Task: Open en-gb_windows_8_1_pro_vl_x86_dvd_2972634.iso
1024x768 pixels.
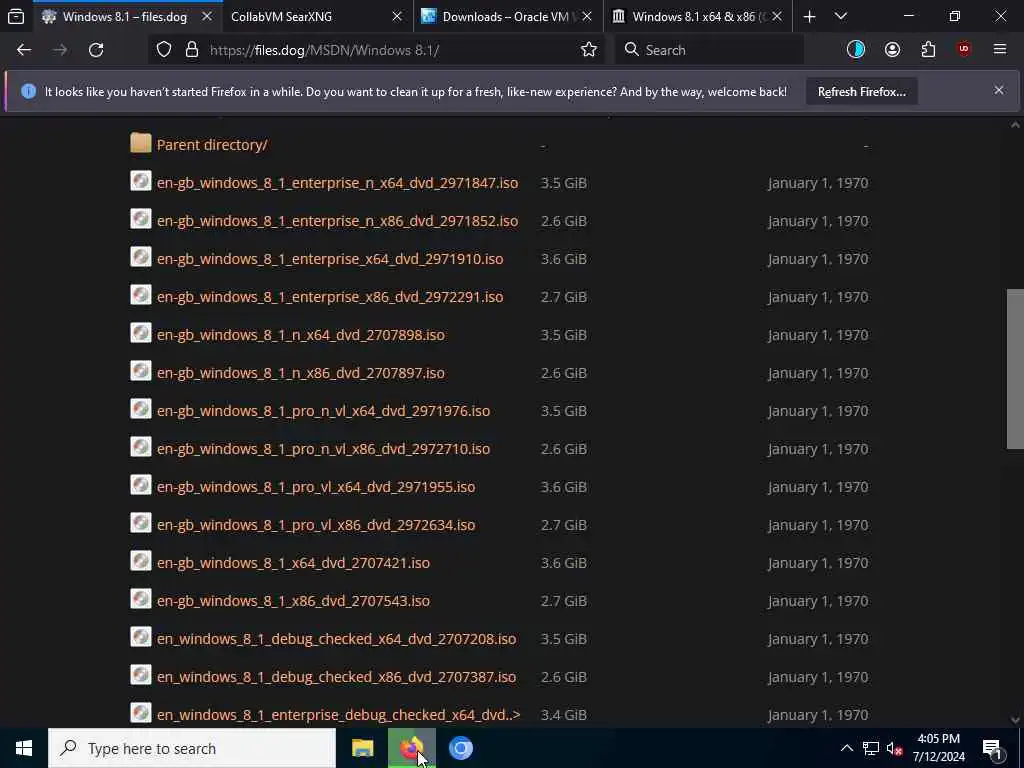Action: tap(316, 525)
